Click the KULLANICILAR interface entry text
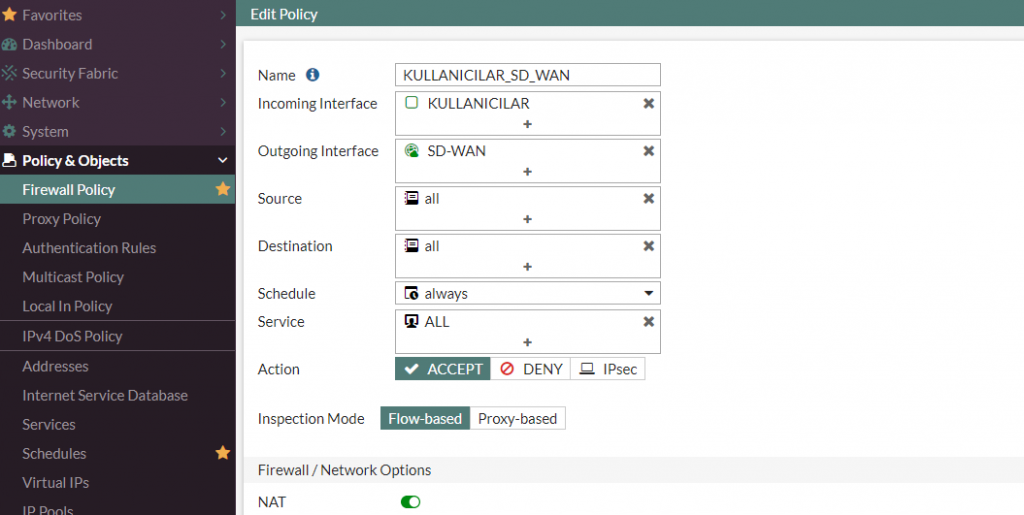 [478, 103]
